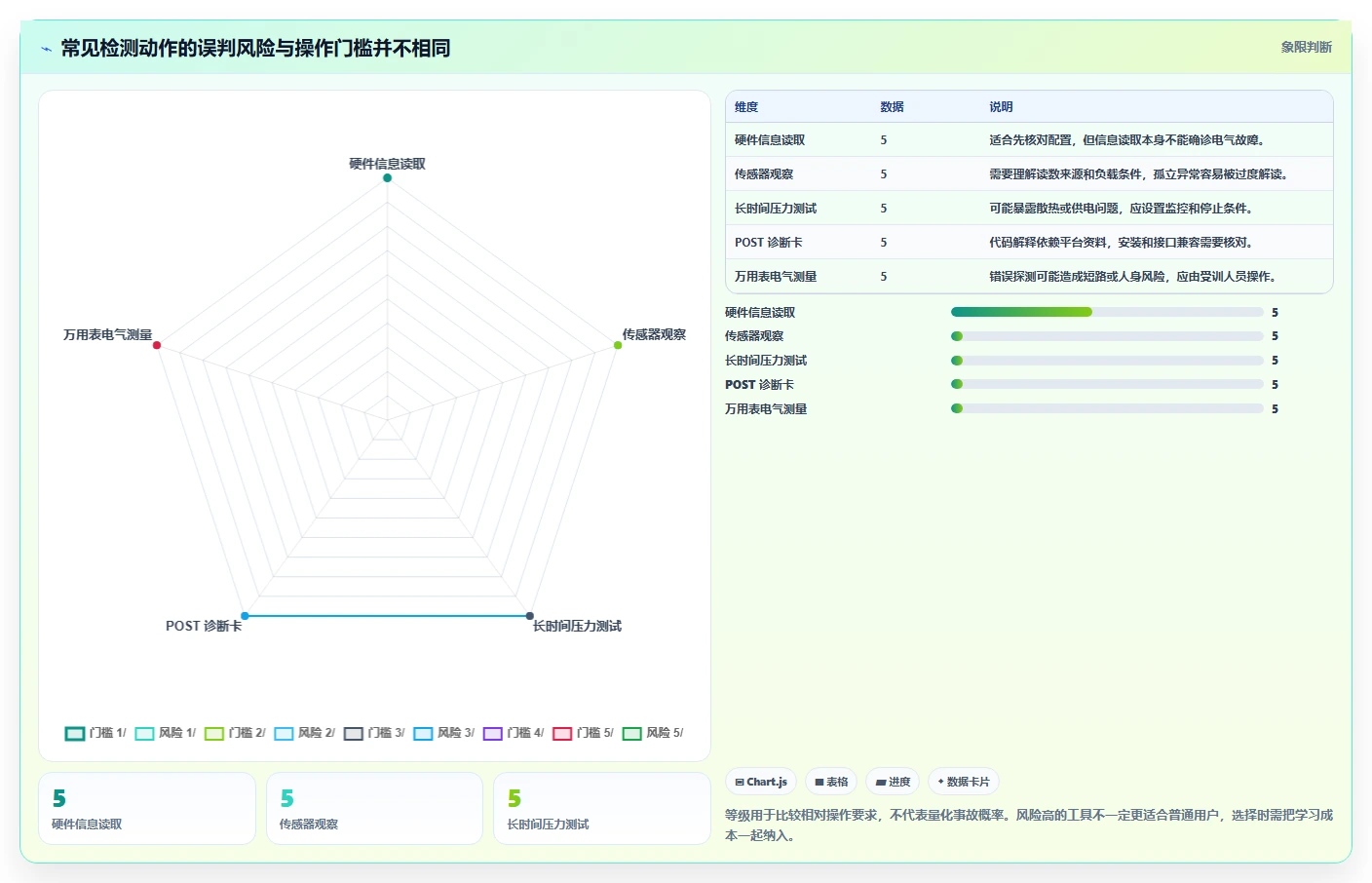This screenshot has width=1372, height=883.
Task: Open the 传感器观察 data card
Action: point(374,808)
